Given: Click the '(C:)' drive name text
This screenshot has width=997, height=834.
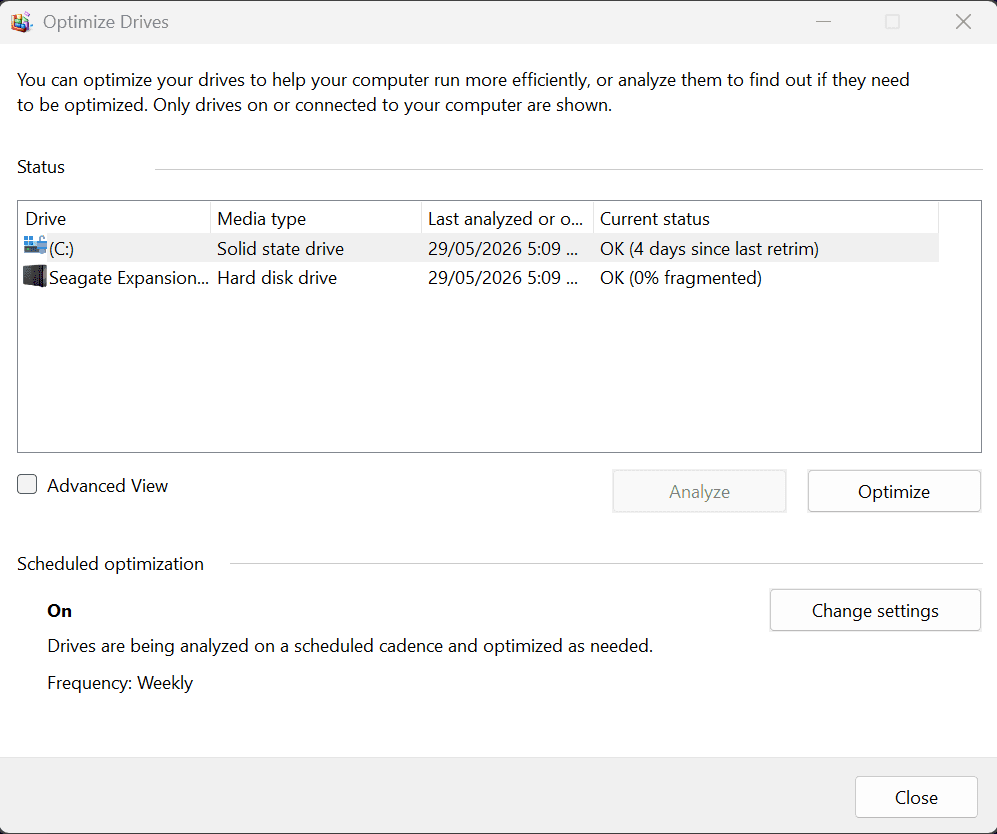Looking at the screenshot, I should 62,249.
